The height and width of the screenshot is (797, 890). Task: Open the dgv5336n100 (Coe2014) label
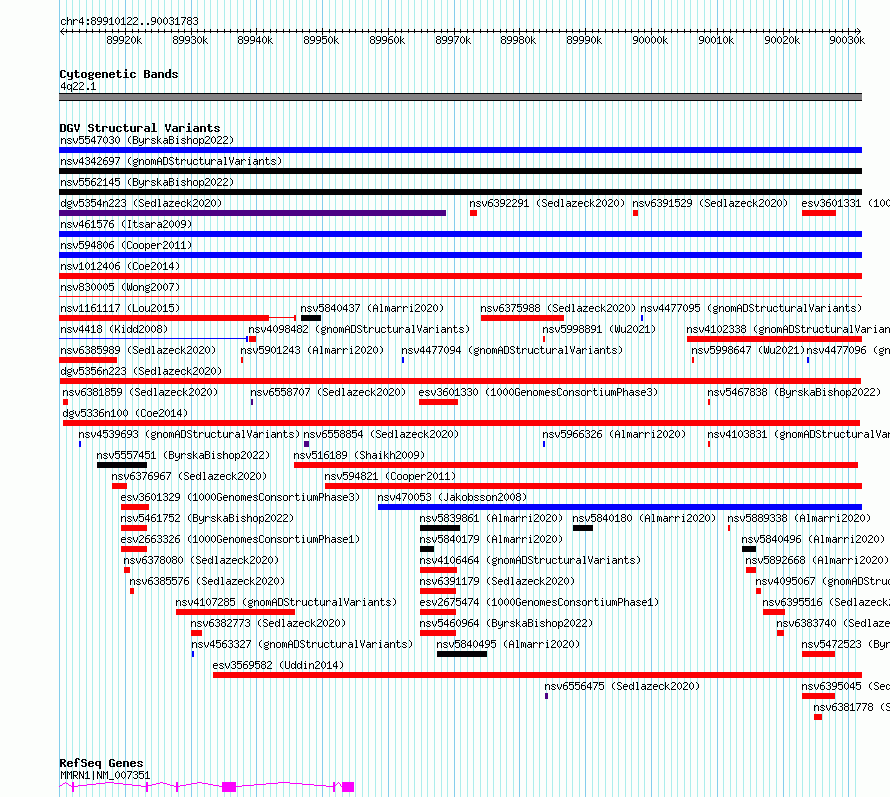click(125, 413)
